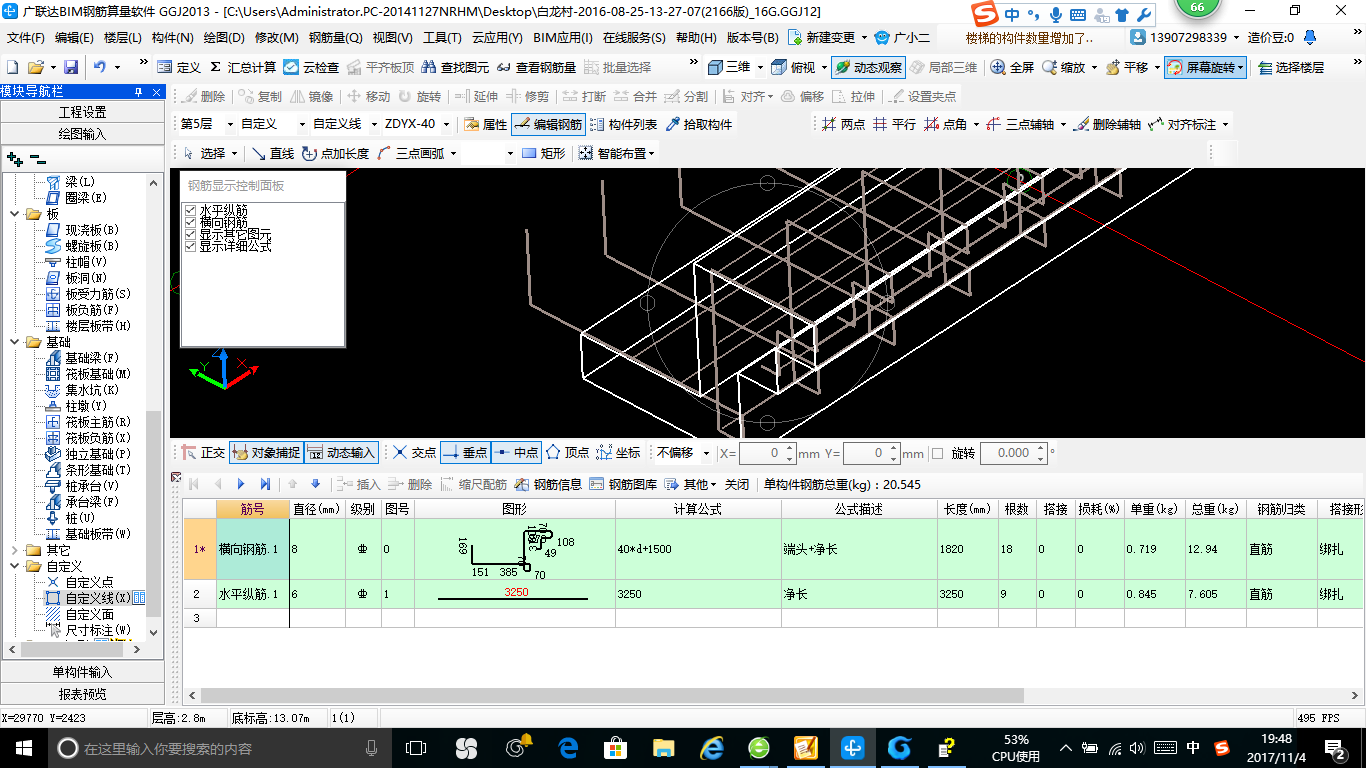Viewport: 1366px width, 768px height.
Task: Open the 工具(T) menu
Action: coord(442,38)
